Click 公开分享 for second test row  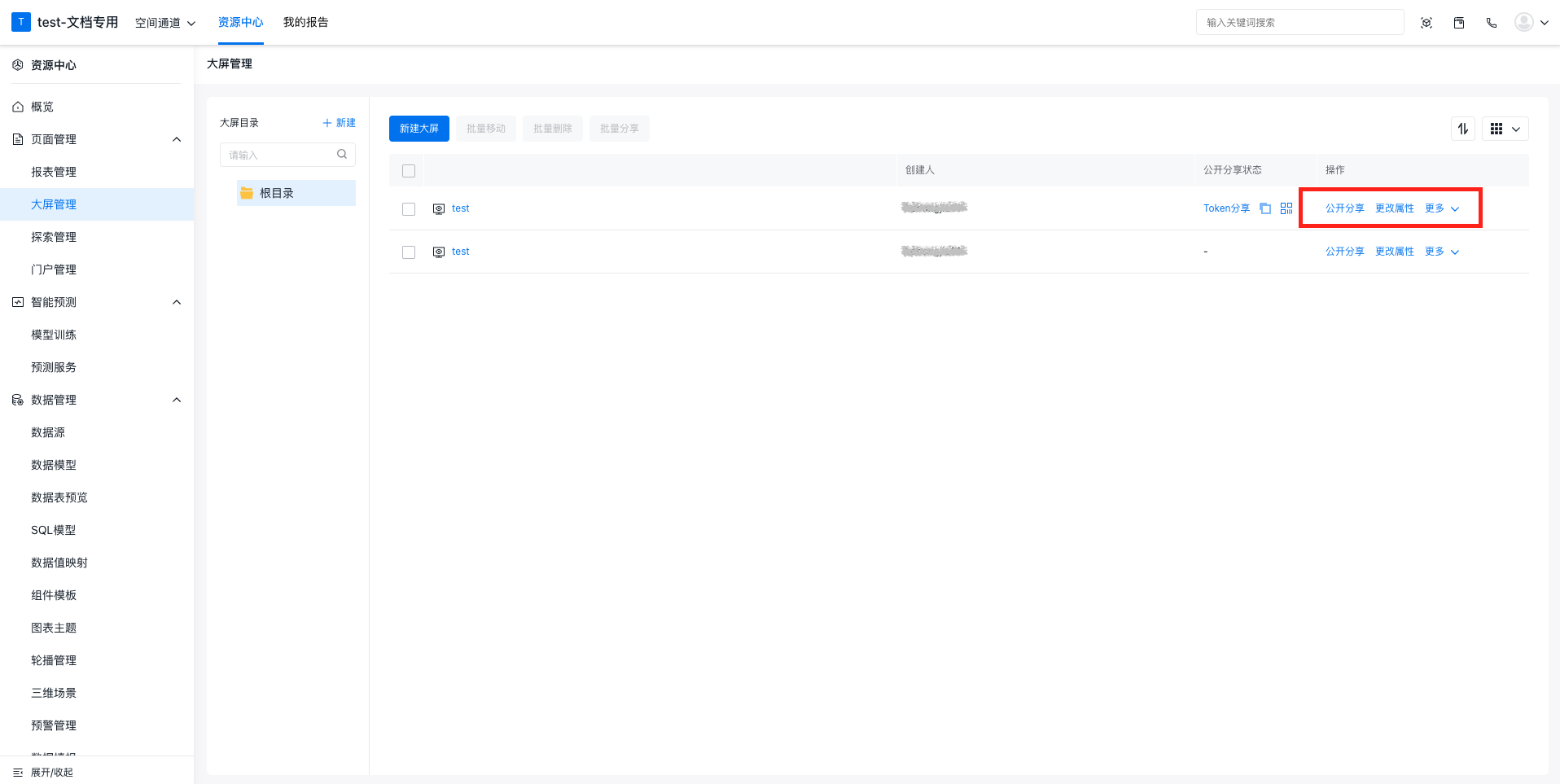point(1345,252)
